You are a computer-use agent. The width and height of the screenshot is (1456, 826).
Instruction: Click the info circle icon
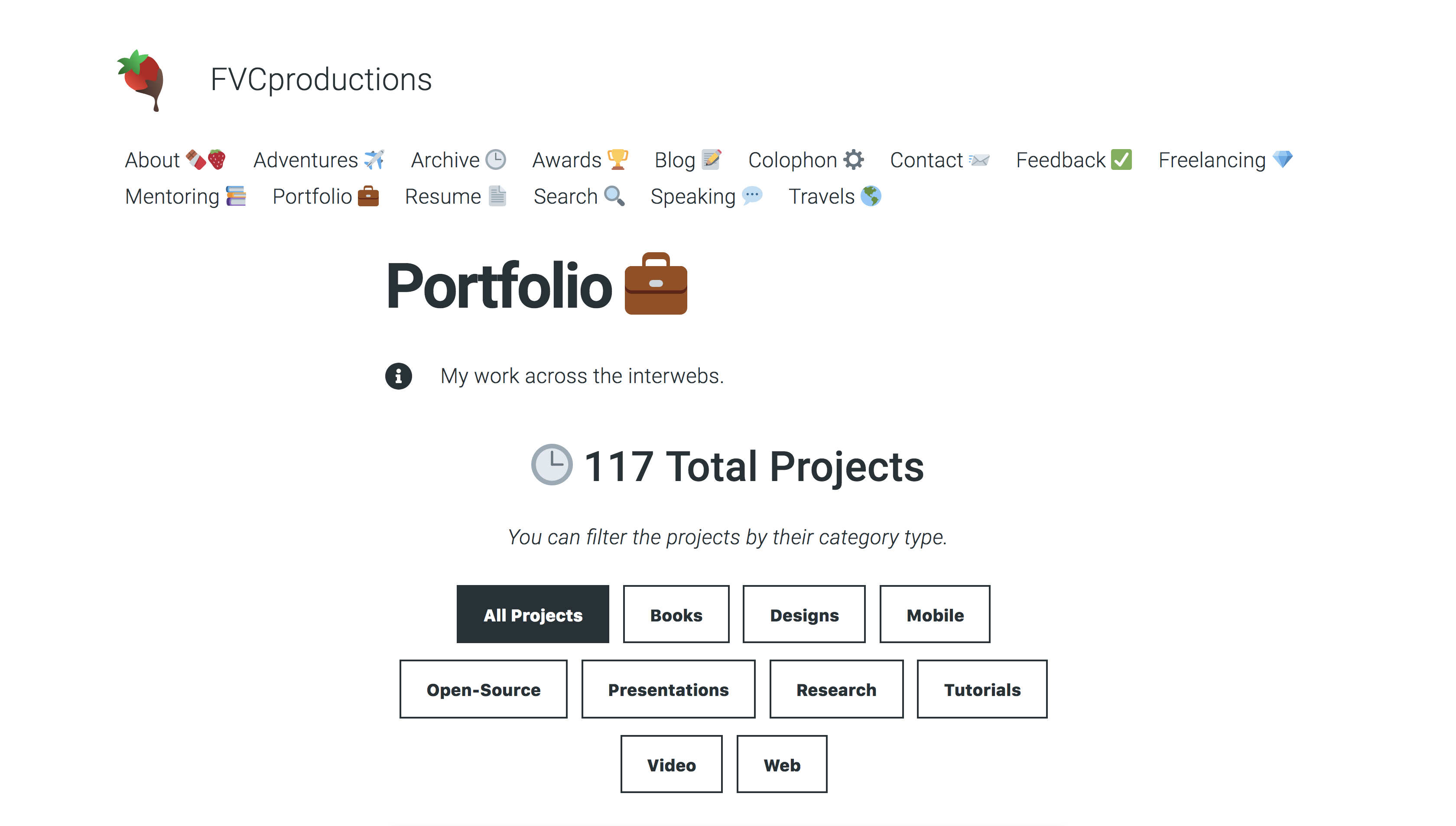[398, 376]
